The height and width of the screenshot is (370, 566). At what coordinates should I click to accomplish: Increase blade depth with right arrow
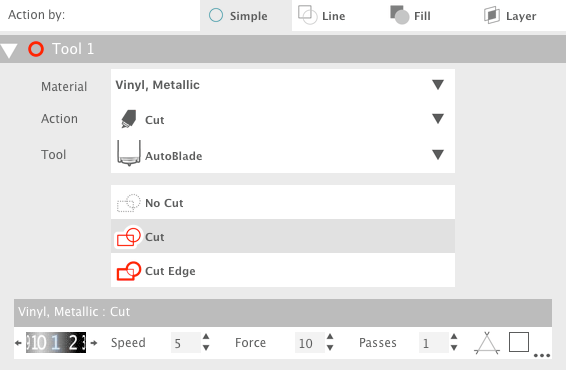94,343
